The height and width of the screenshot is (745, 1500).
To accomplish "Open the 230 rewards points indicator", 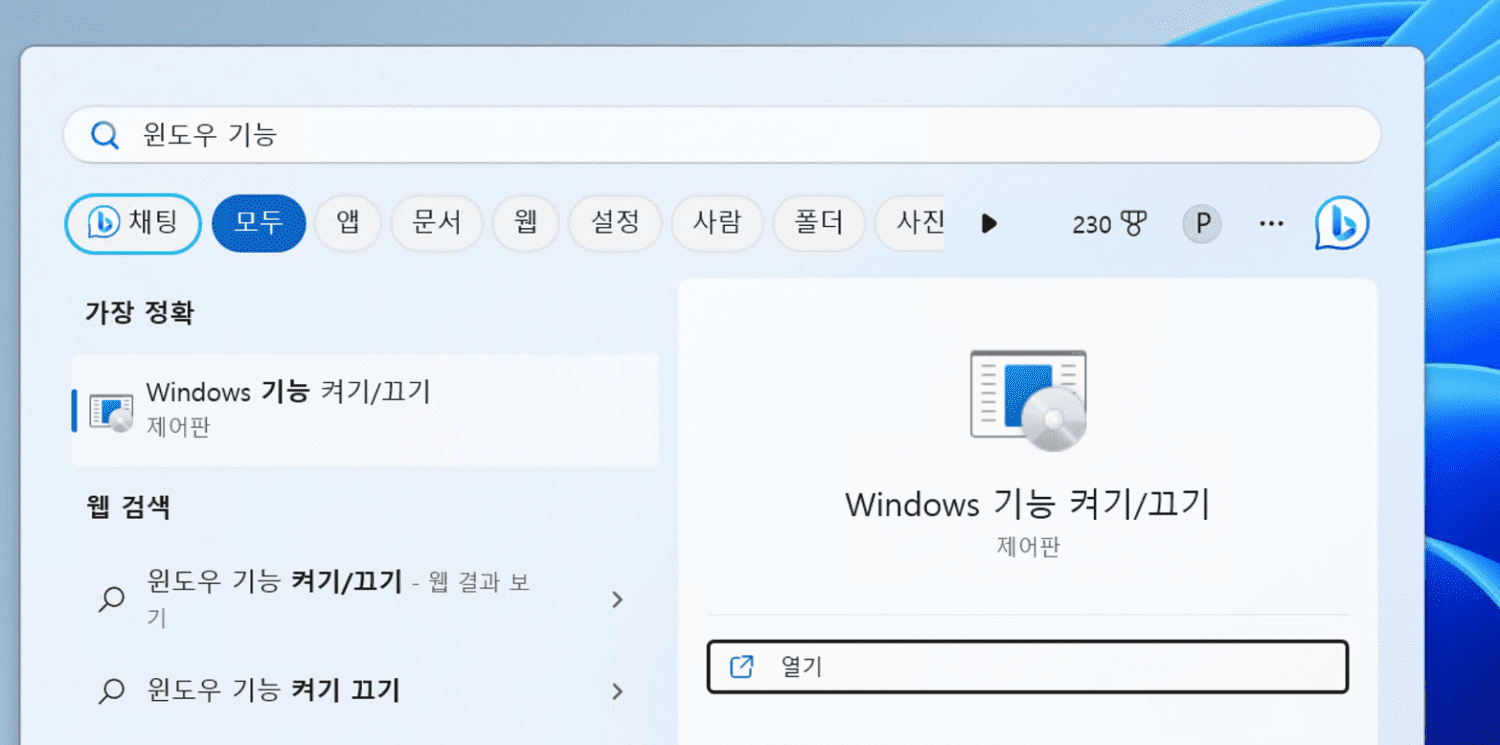I will click(1110, 224).
